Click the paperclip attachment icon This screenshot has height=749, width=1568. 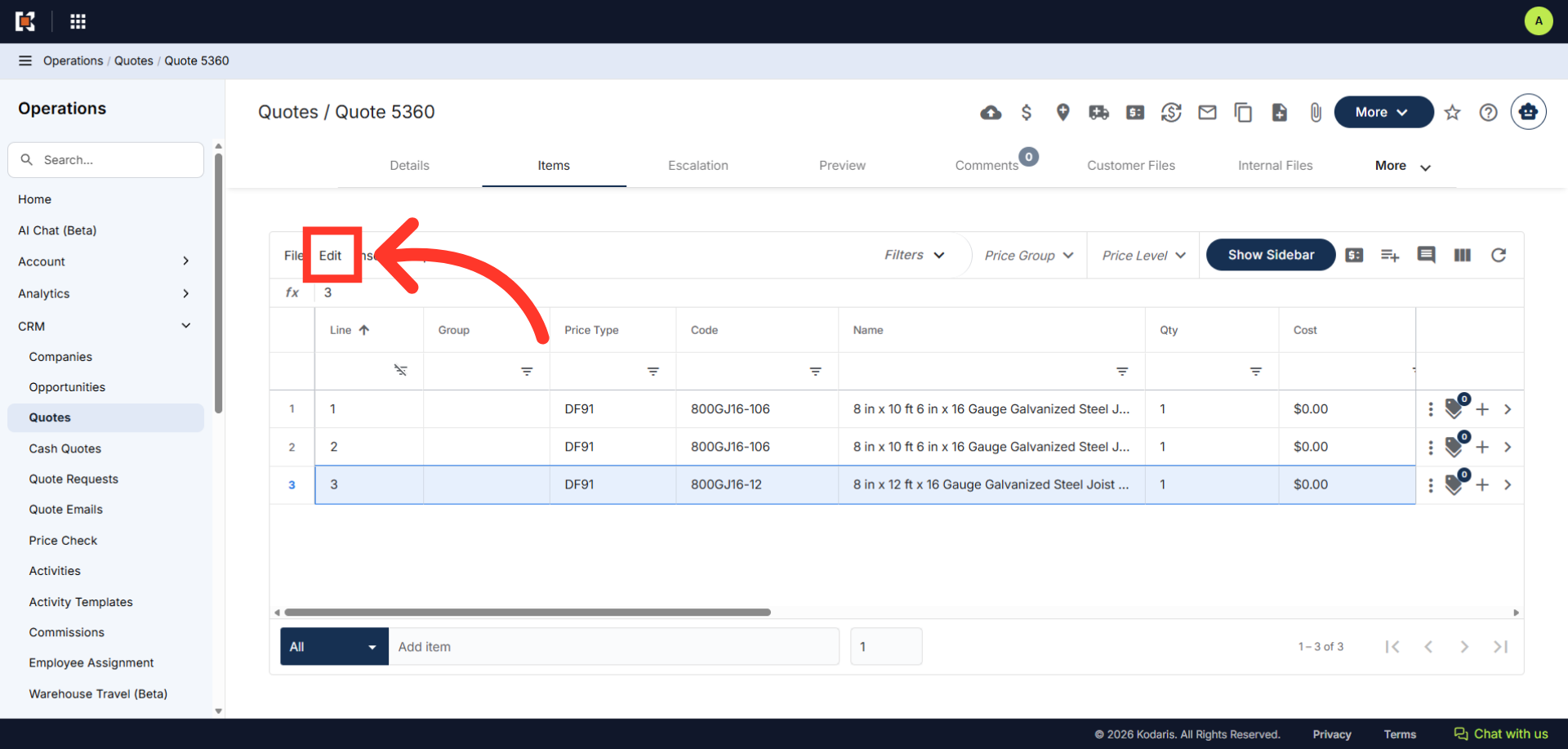pyautogui.click(x=1316, y=113)
